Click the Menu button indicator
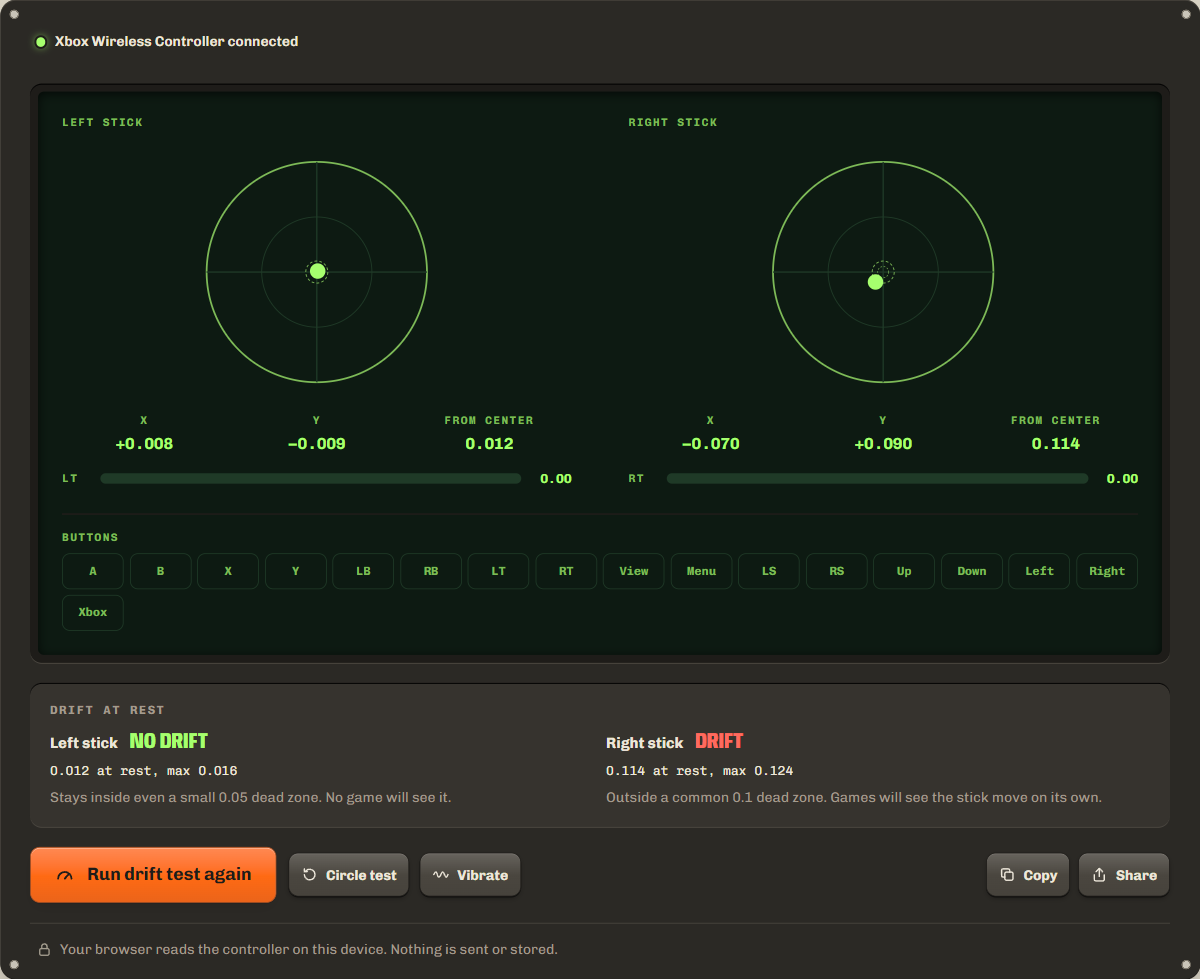 [x=701, y=571]
